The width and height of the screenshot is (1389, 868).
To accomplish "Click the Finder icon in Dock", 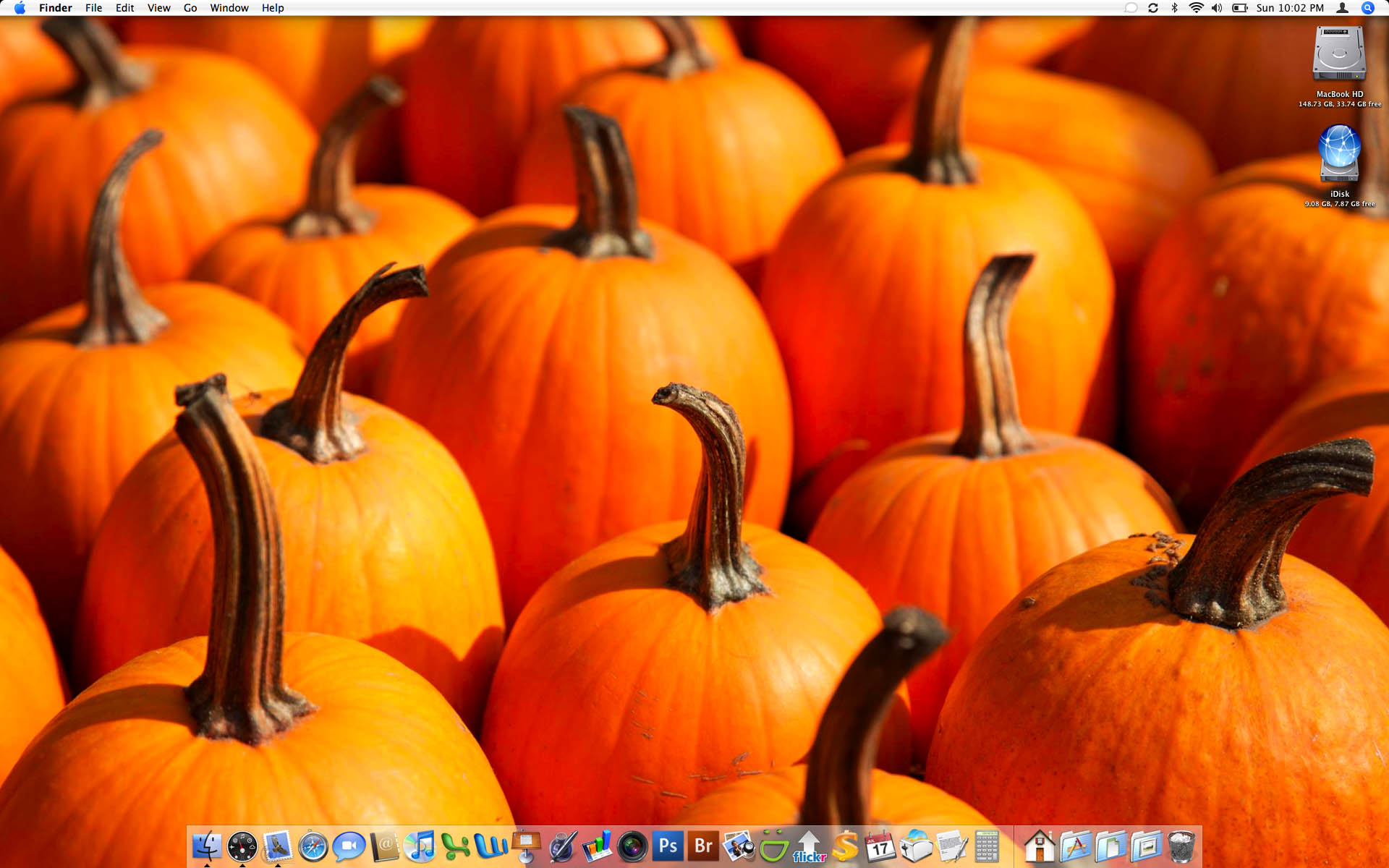I will 207,846.
